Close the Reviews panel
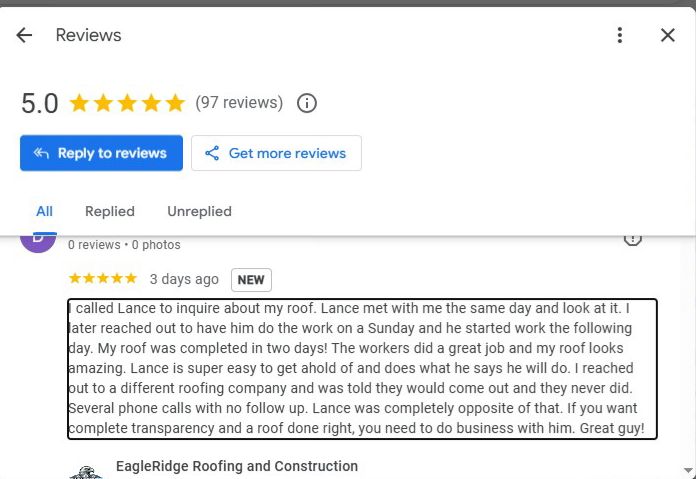The height and width of the screenshot is (479, 696). click(x=668, y=35)
